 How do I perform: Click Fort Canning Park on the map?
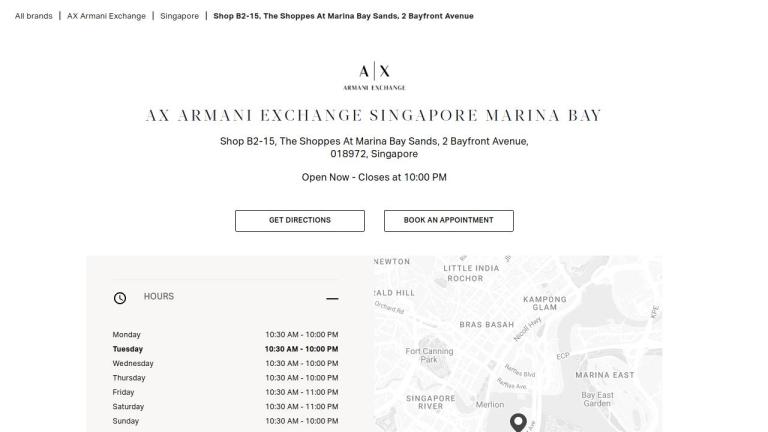coord(429,355)
